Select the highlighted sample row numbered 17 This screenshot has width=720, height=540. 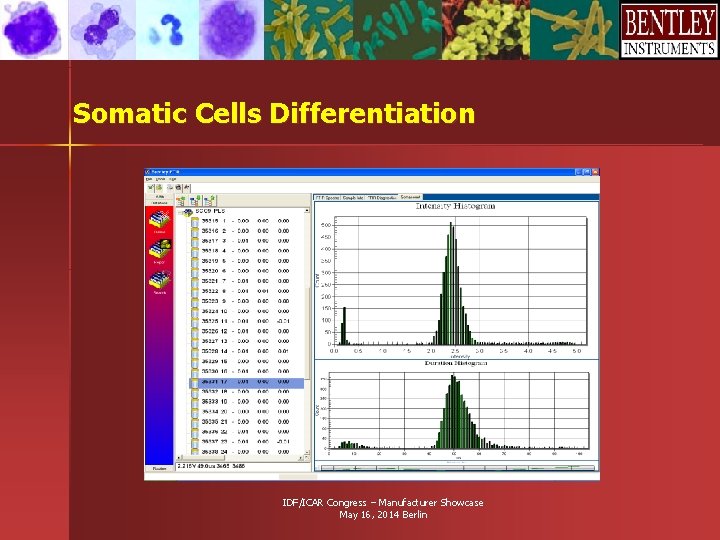click(247, 382)
